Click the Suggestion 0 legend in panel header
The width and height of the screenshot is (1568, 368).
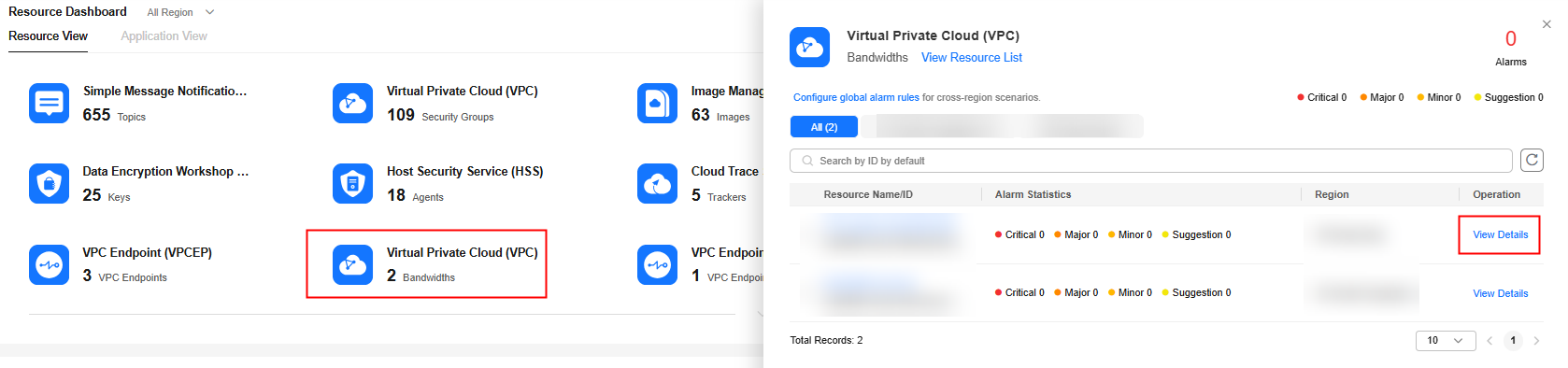(x=1509, y=97)
